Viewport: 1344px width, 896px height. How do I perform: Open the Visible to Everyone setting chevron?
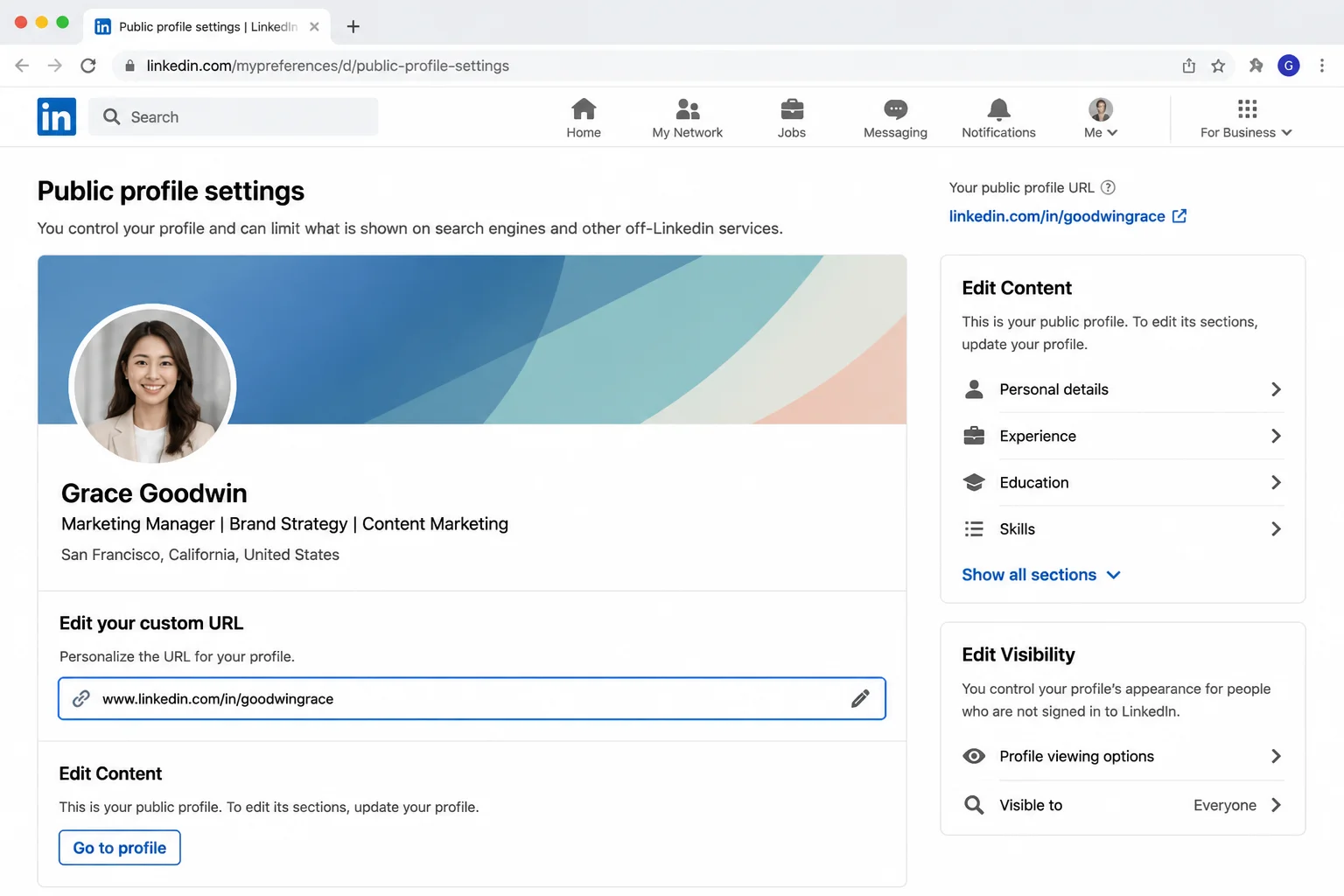pyautogui.click(x=1276, y=805)
